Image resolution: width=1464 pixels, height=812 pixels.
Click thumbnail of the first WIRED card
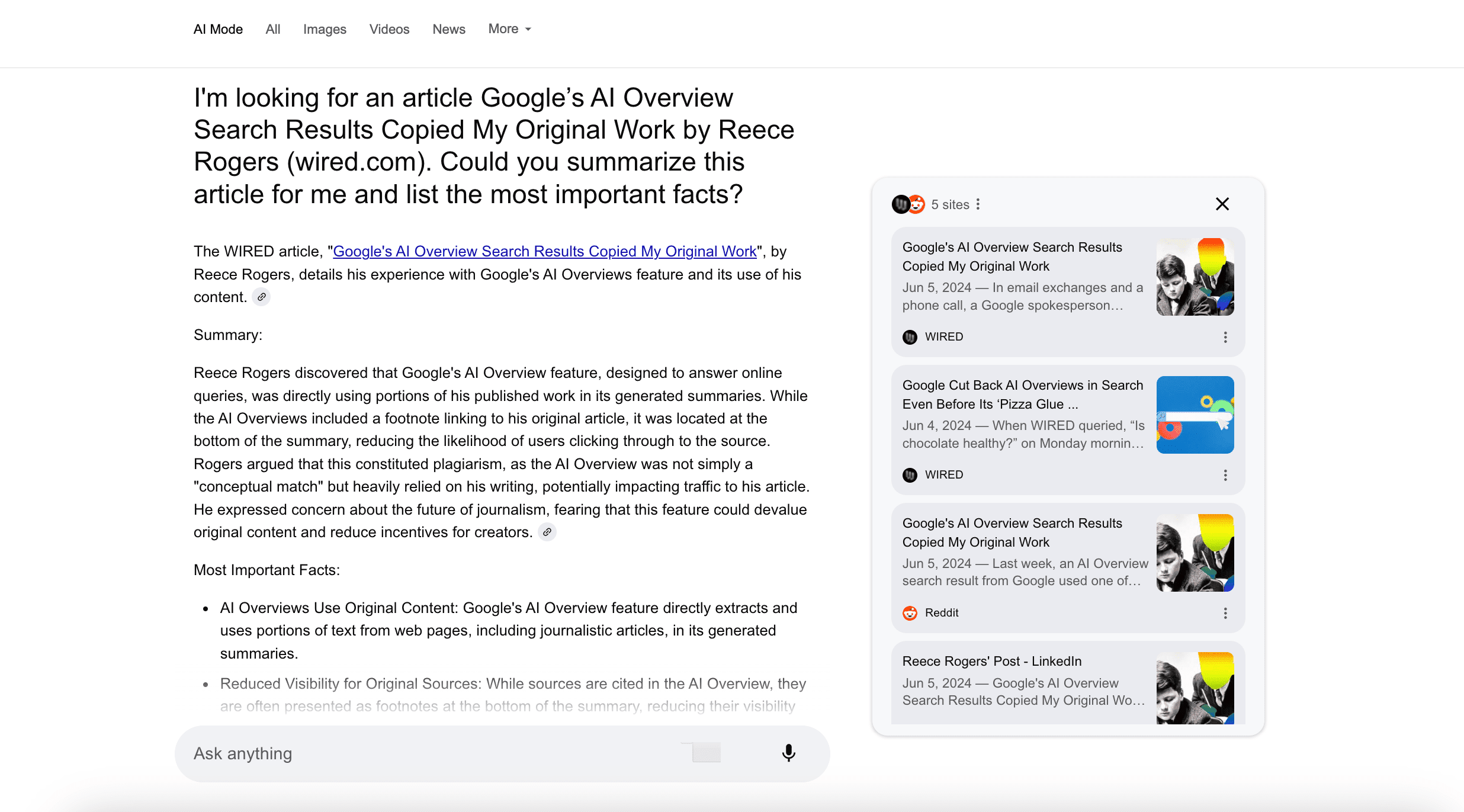point(1195,277)
